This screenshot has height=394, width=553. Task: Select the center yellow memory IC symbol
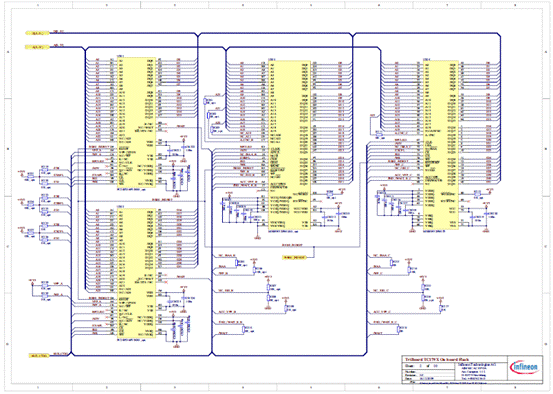click(290, 145)
